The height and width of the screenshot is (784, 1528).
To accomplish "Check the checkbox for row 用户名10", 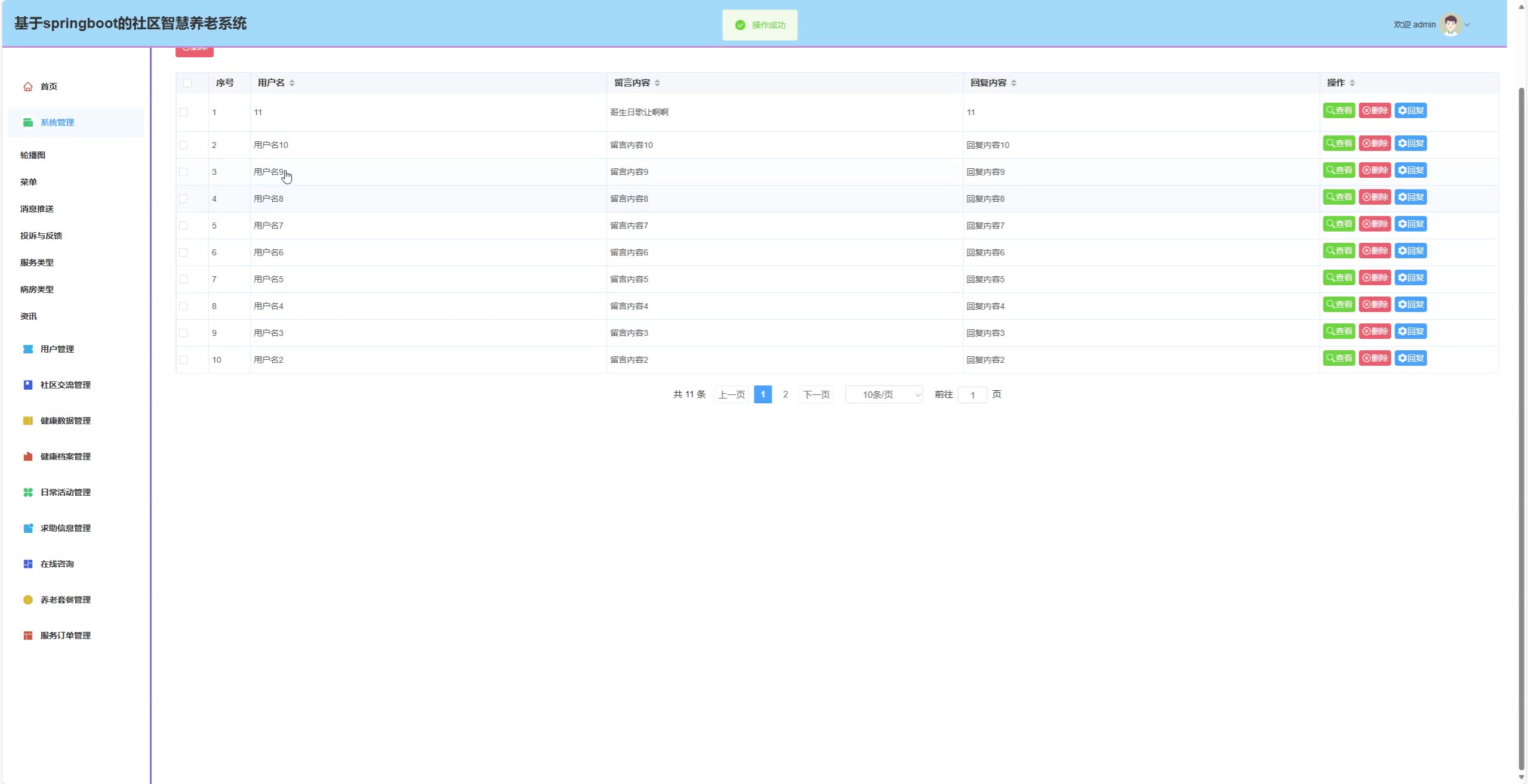I will coord(183,145).
